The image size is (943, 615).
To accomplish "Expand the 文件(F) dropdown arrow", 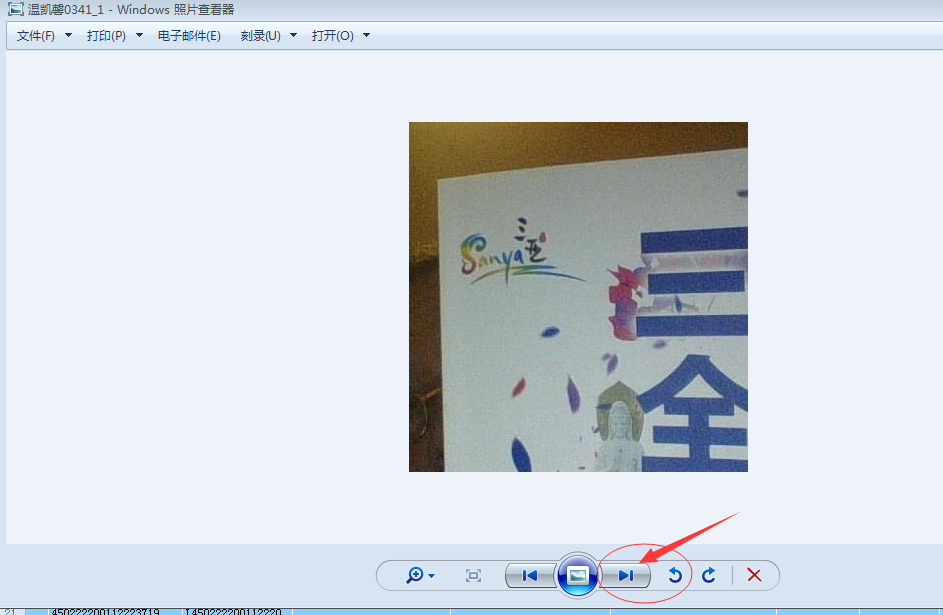I will tap(68, 35).
